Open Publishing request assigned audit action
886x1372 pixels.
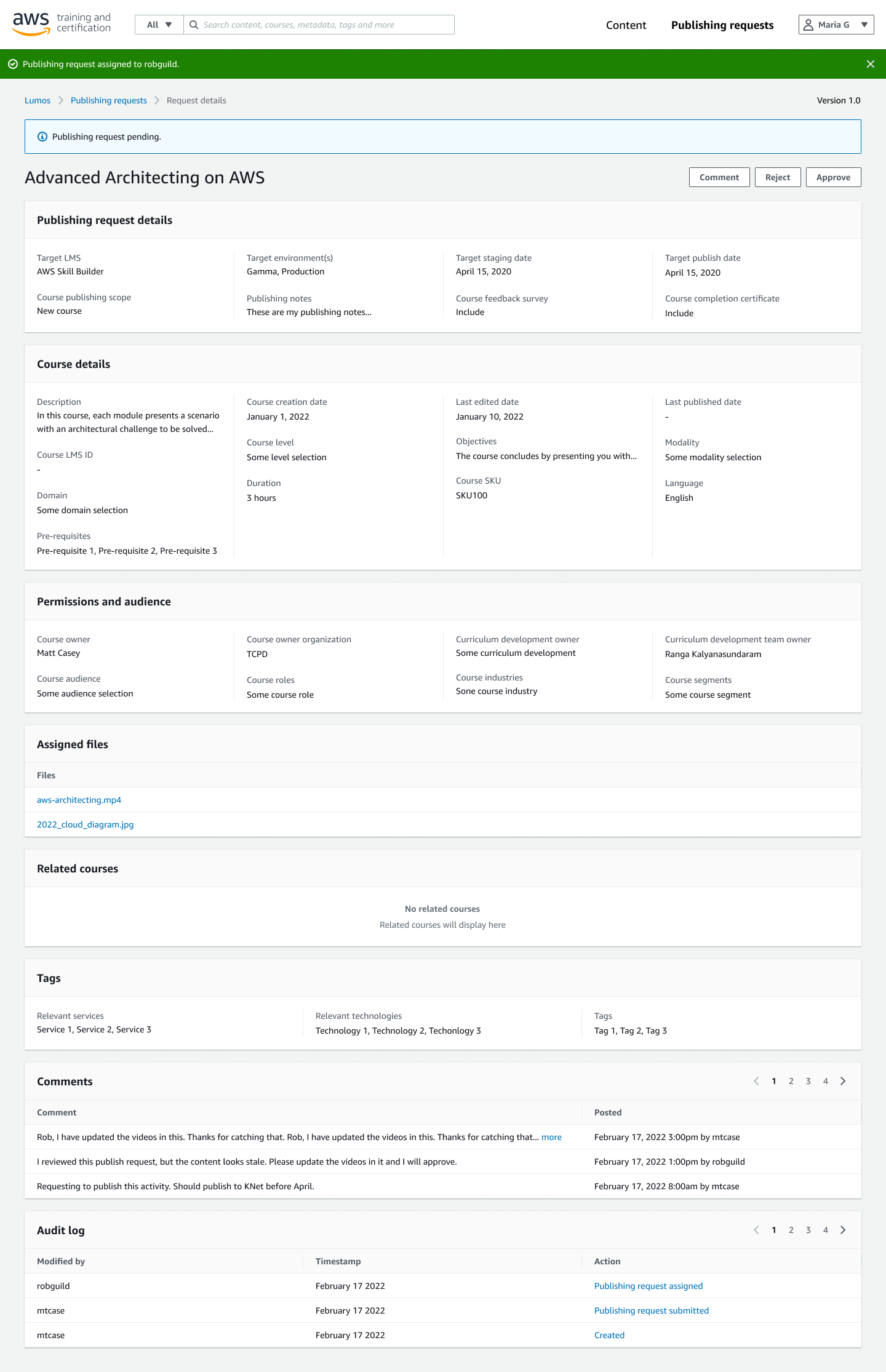click(649, 1286)
